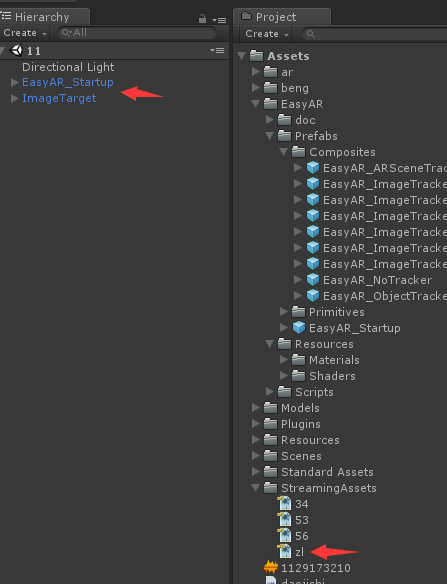Screen dimensions: 447x584
Task: Toggle the Hierarchy panel lock icon
Action: [x=202, y=19]
